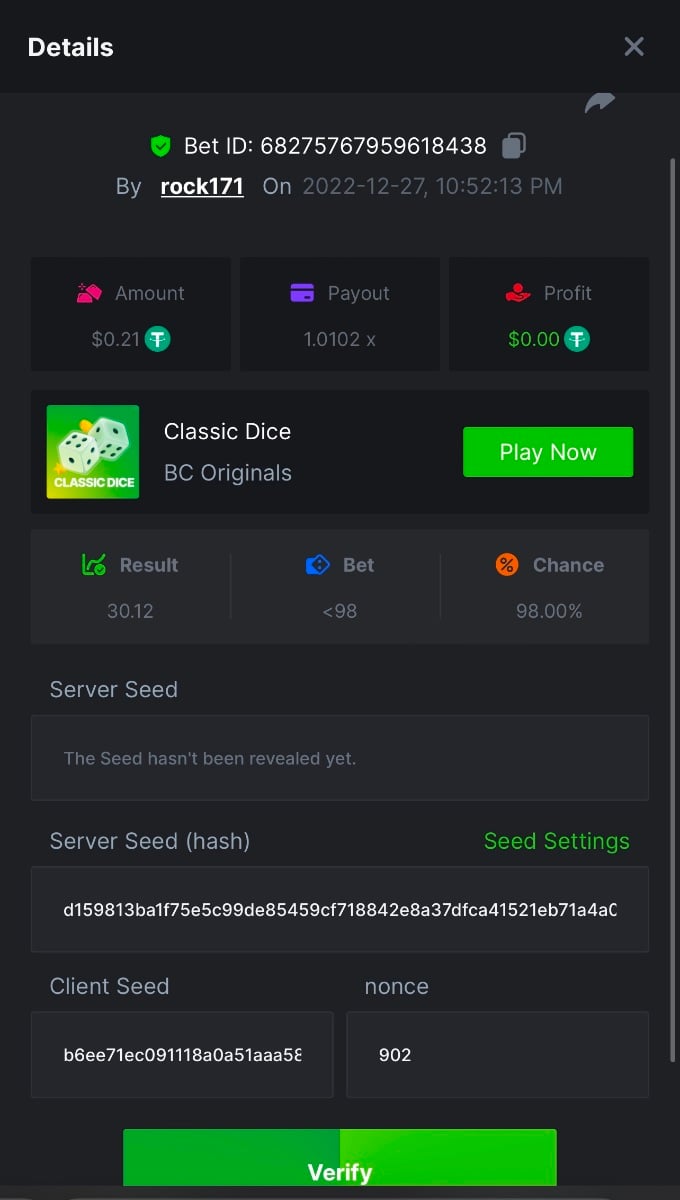Click the Tether coin icon beside Profit
Screen dimensions: 680x1200
click(x=577, y=339)
